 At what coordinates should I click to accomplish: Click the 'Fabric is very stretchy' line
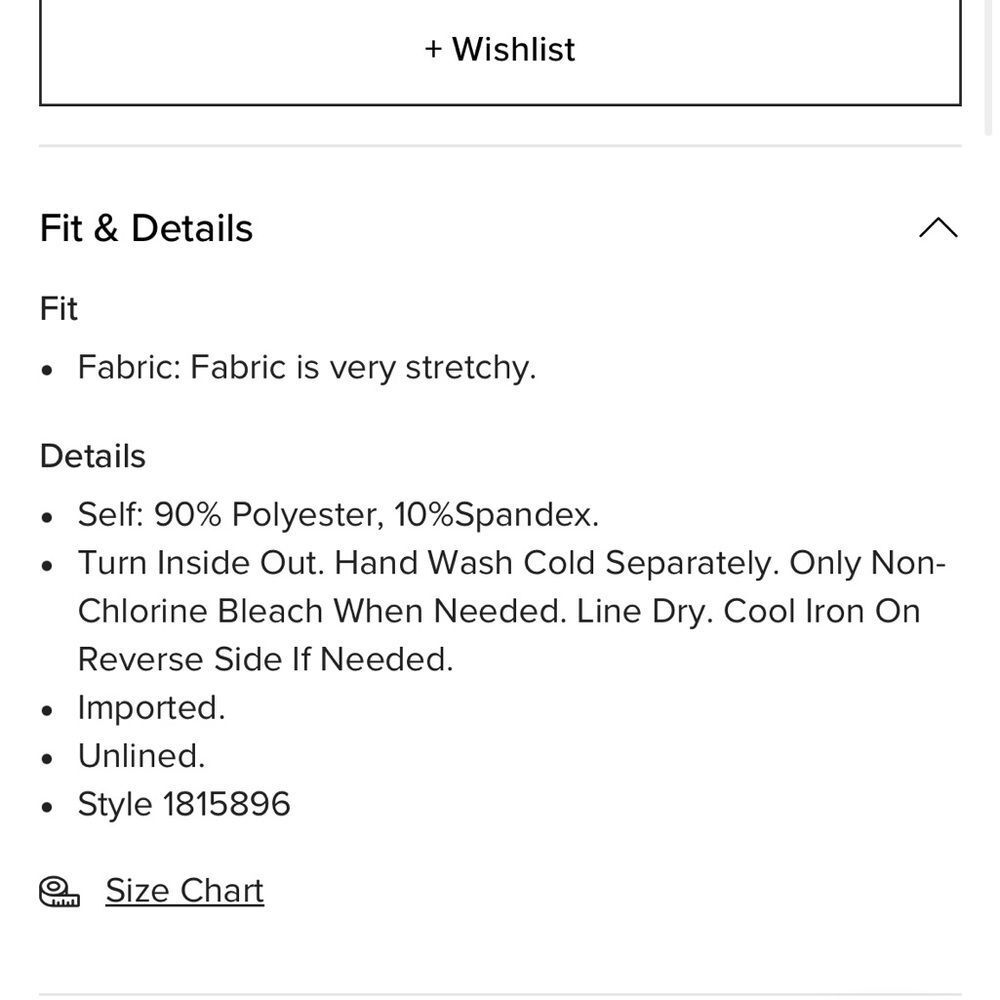click(307, 367)
